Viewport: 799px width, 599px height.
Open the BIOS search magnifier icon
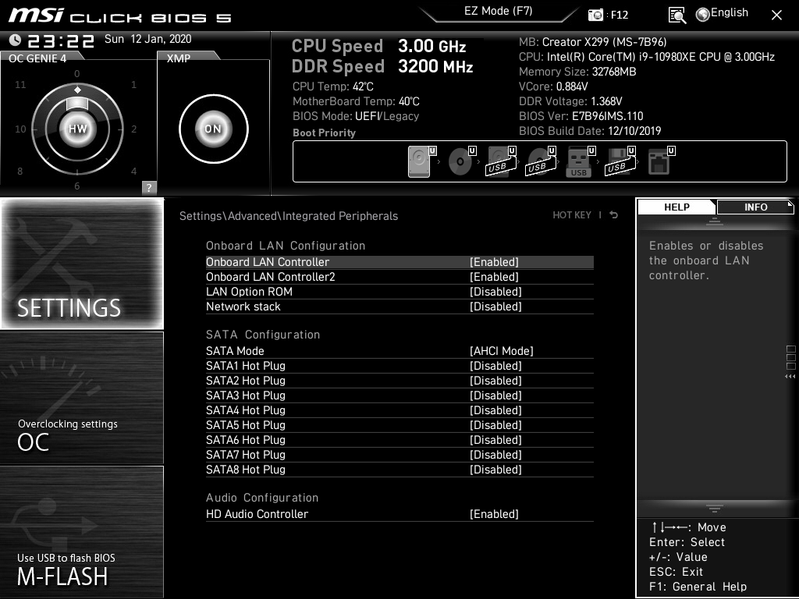pyautogui.click(x=677, y=15)
